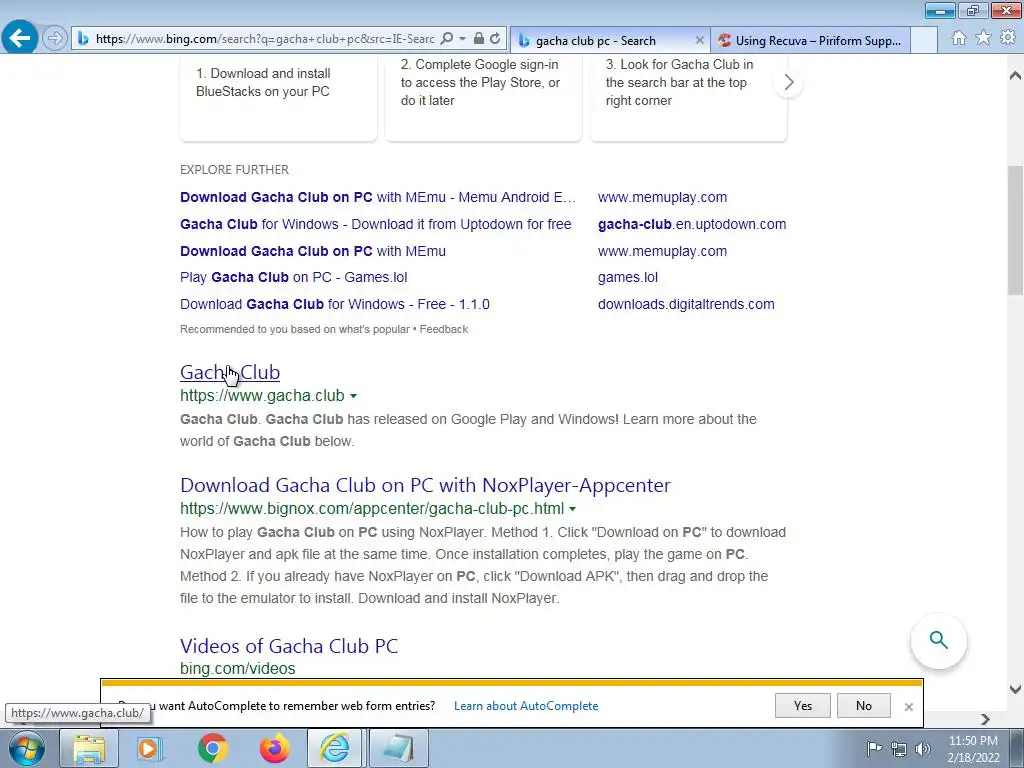Click the vertical scrollbar thumb
Screen dimensions: 1024x768
tap(1015, 230)
